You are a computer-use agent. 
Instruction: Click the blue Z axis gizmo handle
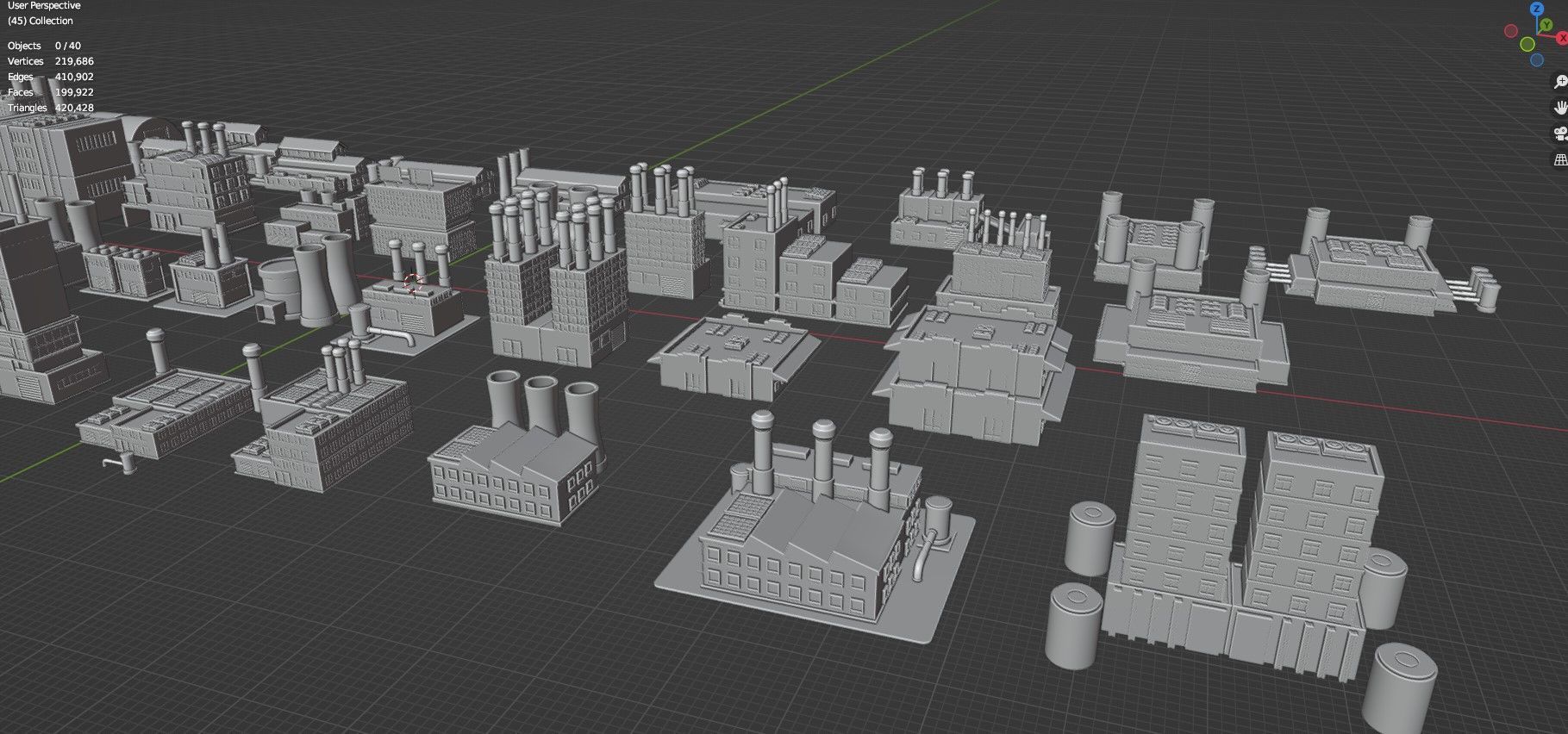[1536, 9]
